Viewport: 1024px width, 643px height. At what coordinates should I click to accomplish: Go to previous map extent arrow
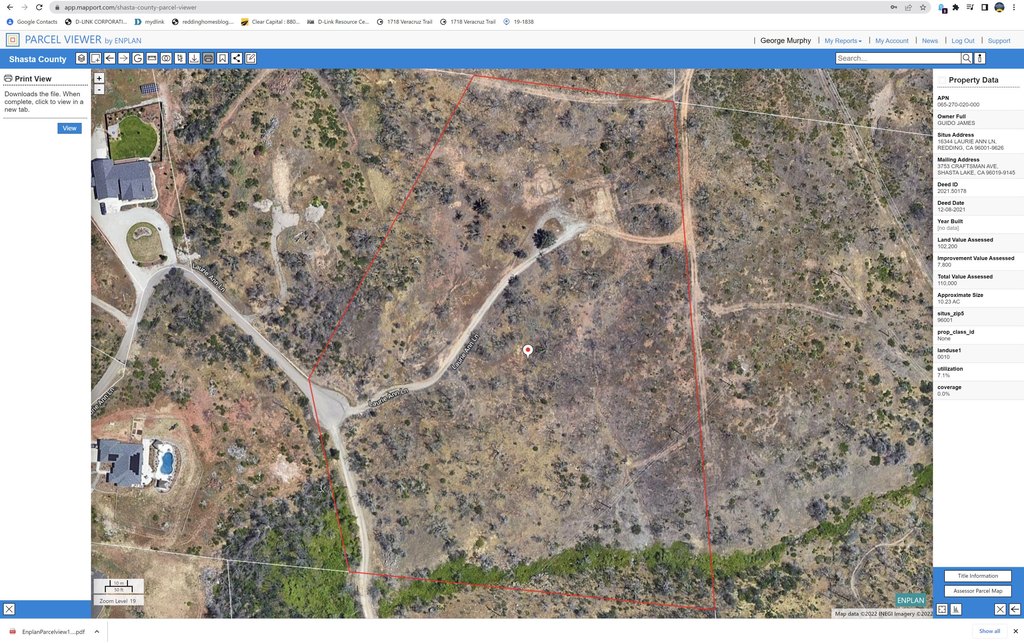pyautogui.click(x=109, y=59)
